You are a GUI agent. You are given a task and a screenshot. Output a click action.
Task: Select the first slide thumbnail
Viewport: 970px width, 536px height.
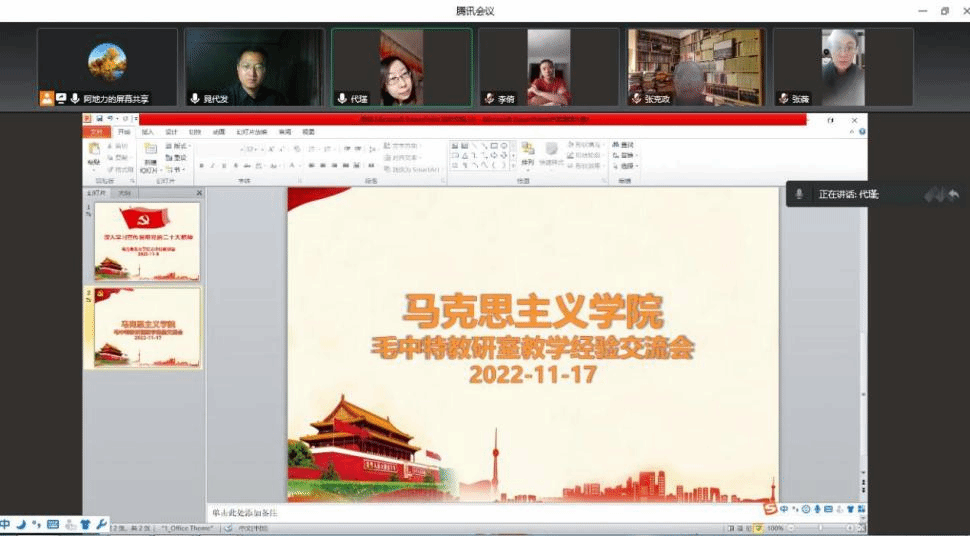pos(146,241)
